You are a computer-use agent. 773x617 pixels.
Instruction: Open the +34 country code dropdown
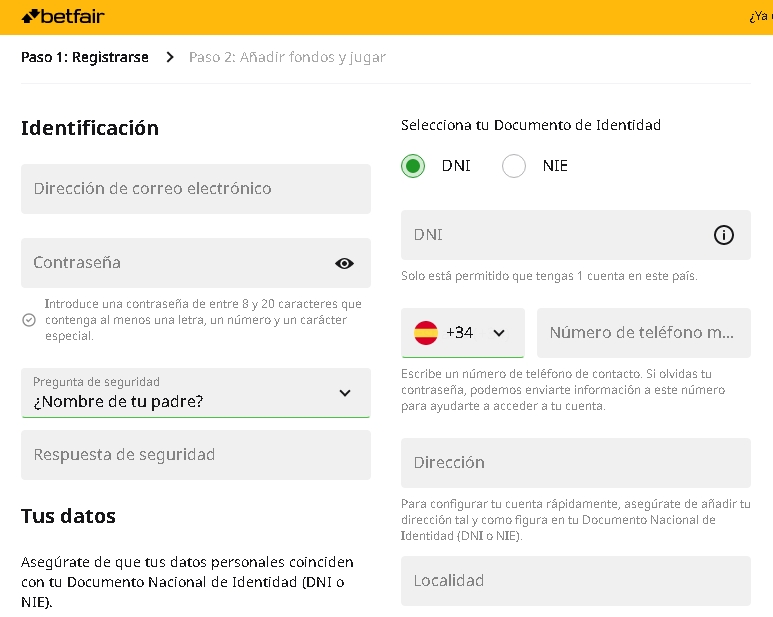tap(463, 333)
